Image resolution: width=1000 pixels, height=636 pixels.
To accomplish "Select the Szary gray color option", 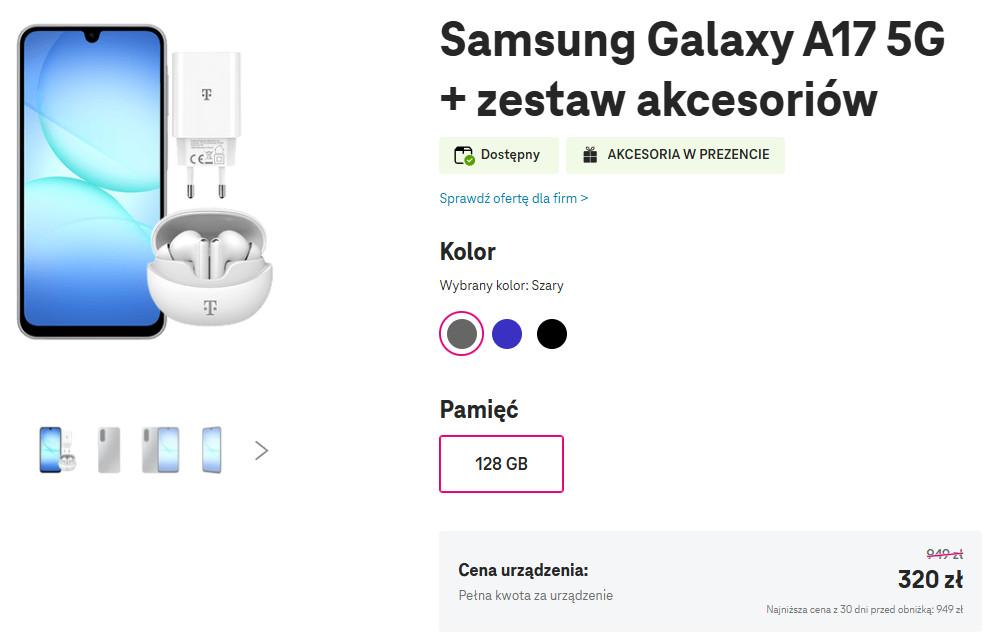I will [462, 334].
